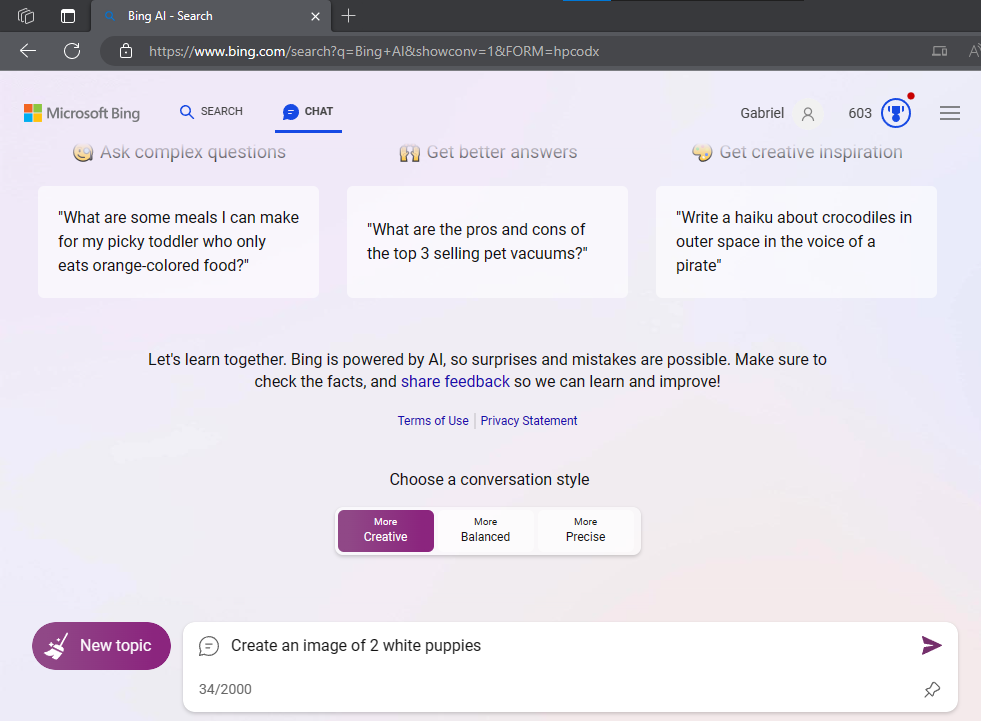The height and width of the screenshot is (721, 981).
Task: Close the Bing AI - Search tab
Action: (x=315, y=16)
